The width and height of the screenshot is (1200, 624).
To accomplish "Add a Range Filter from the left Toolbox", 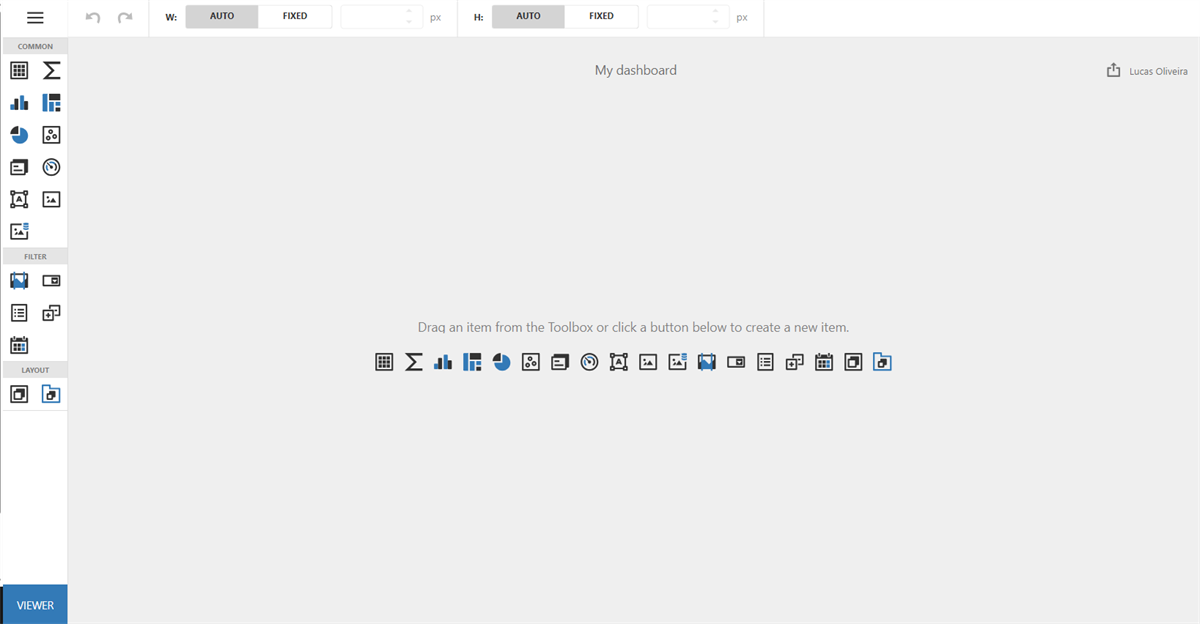I will [19, 281].
